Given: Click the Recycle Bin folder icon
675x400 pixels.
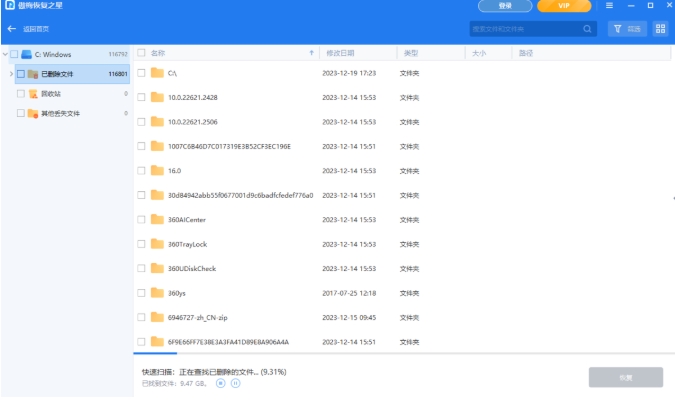Looking at the screenshot, I should (33, 94).
